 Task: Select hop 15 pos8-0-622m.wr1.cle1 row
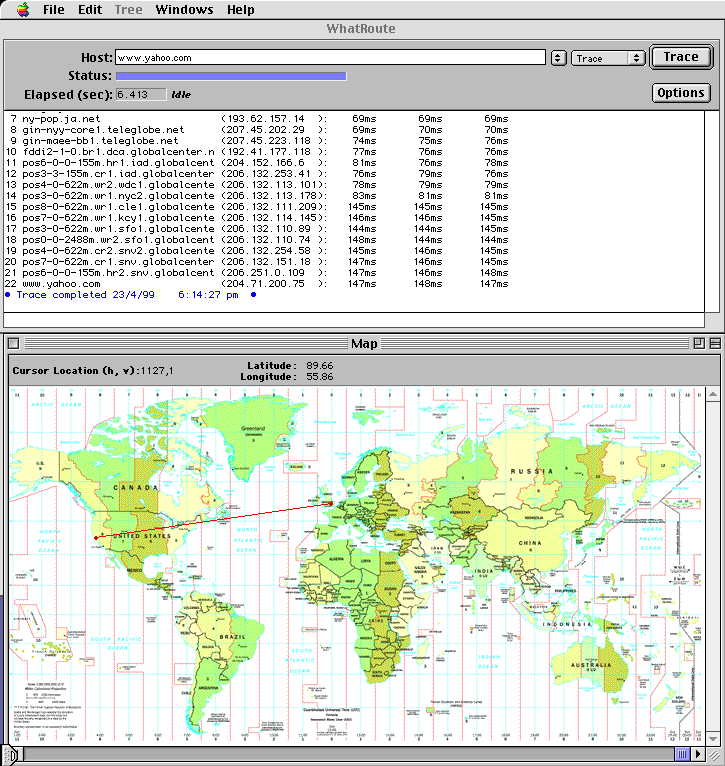coord(256,207)
